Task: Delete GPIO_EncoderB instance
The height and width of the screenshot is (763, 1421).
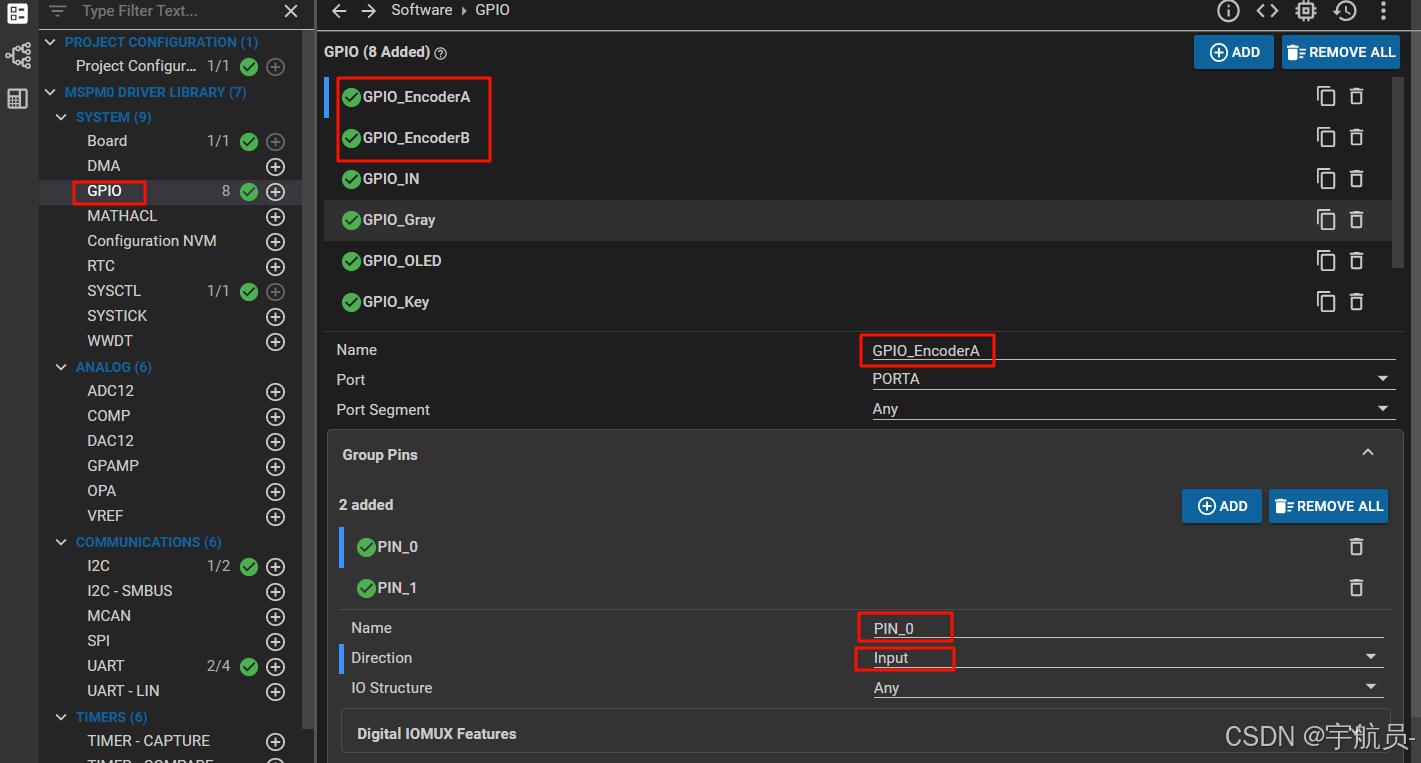Action: 1356,138
